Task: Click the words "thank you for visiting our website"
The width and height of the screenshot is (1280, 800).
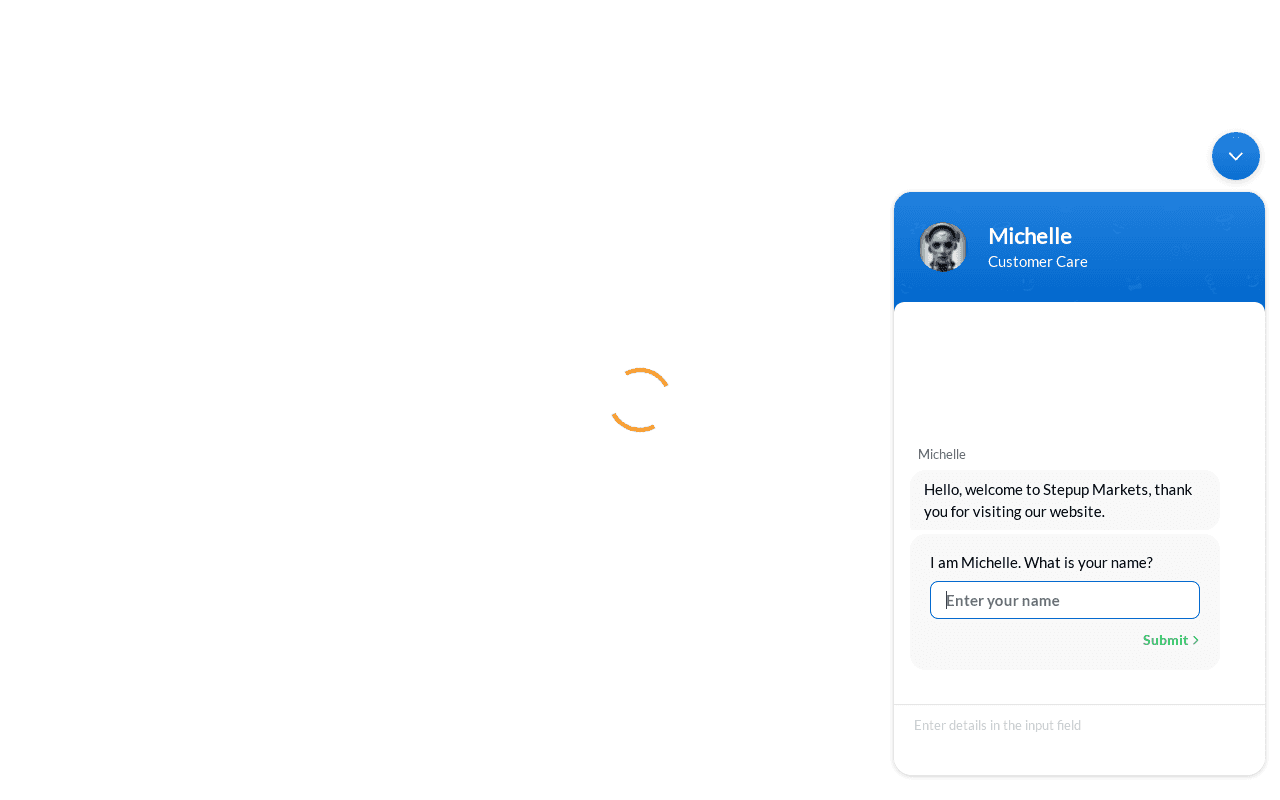Action: [1058, 500]
